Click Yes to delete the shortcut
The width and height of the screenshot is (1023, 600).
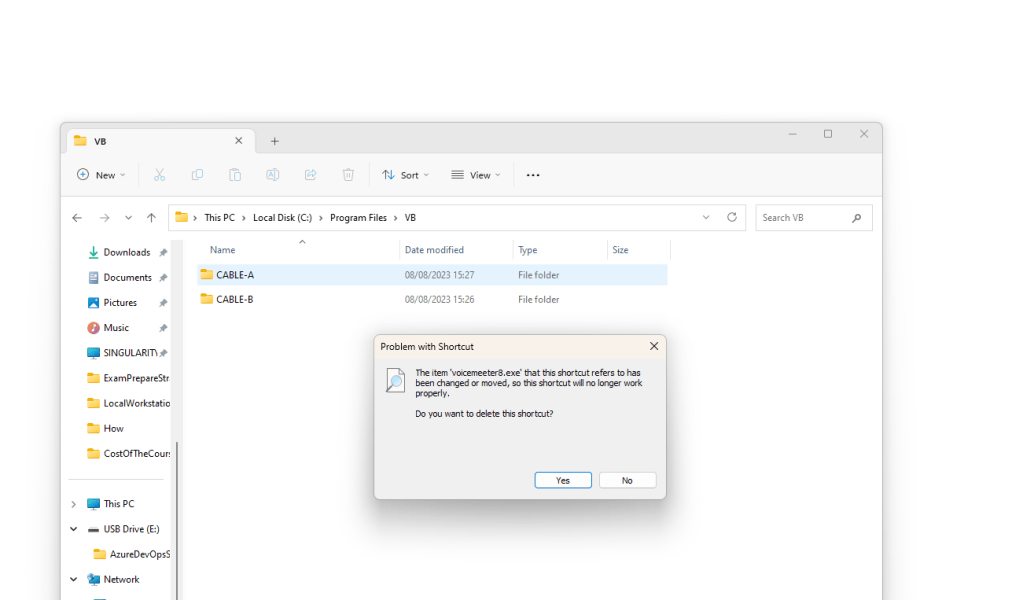click(563, 480)
